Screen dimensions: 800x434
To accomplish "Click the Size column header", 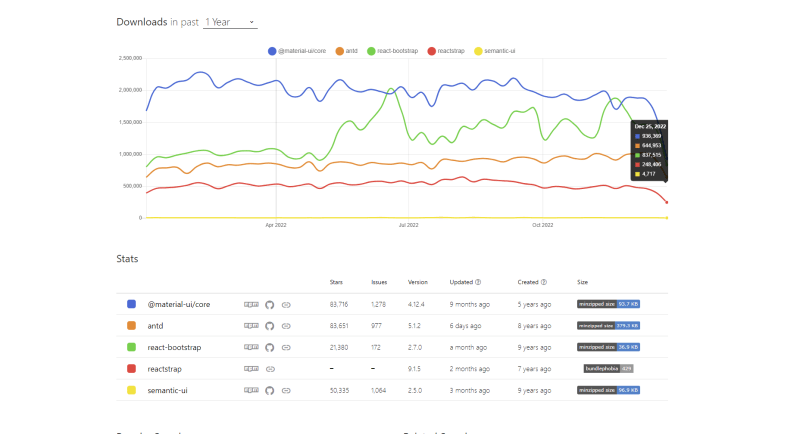I will coord(583,282).
